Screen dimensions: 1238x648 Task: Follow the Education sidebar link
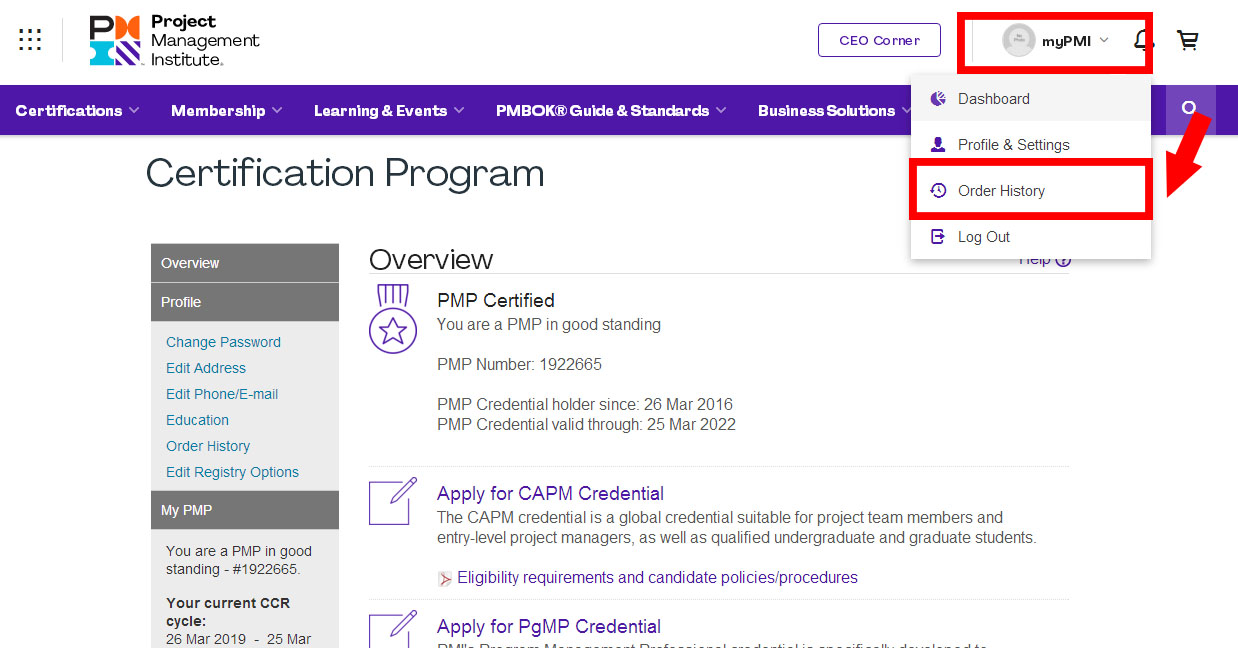(197, 420)
